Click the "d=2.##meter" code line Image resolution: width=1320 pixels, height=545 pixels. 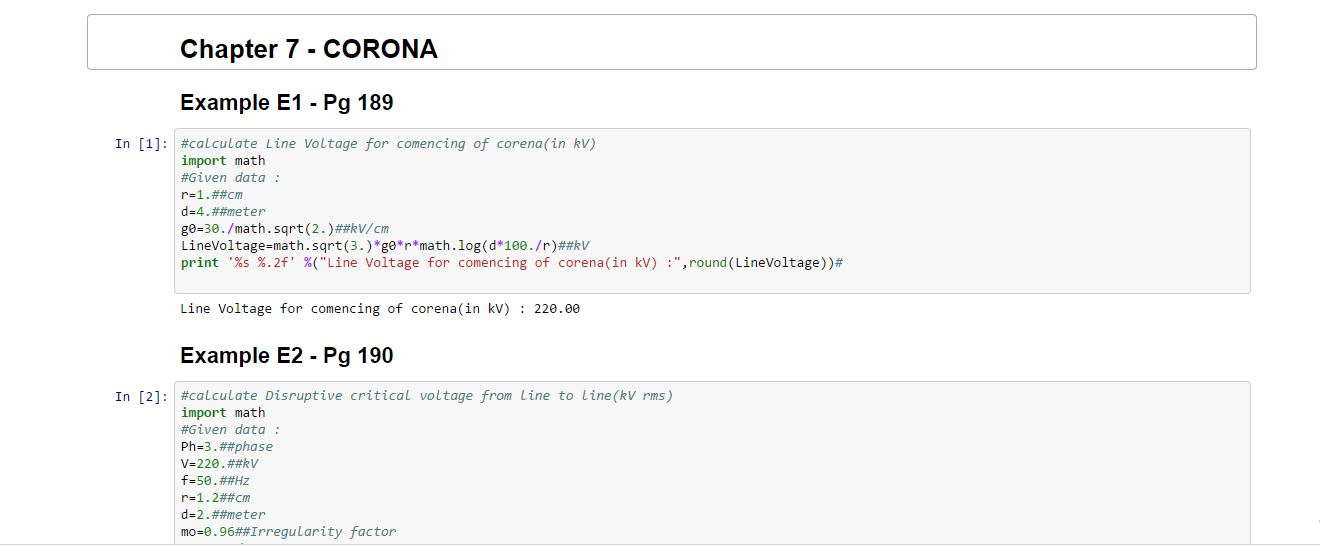(x=223, y=515)
